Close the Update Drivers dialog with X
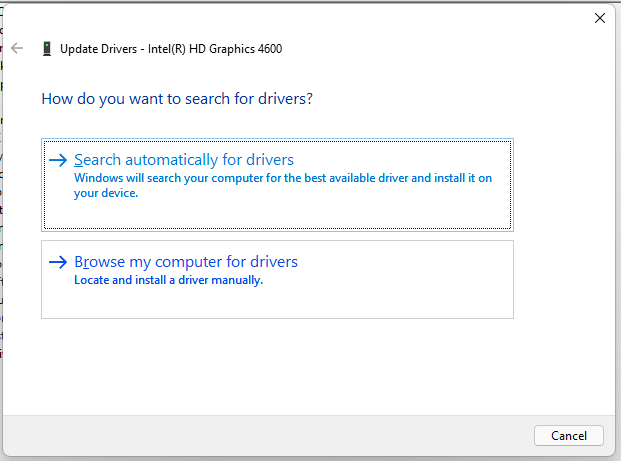The height and width of the screenshot is (461, 621). (599, 18)
